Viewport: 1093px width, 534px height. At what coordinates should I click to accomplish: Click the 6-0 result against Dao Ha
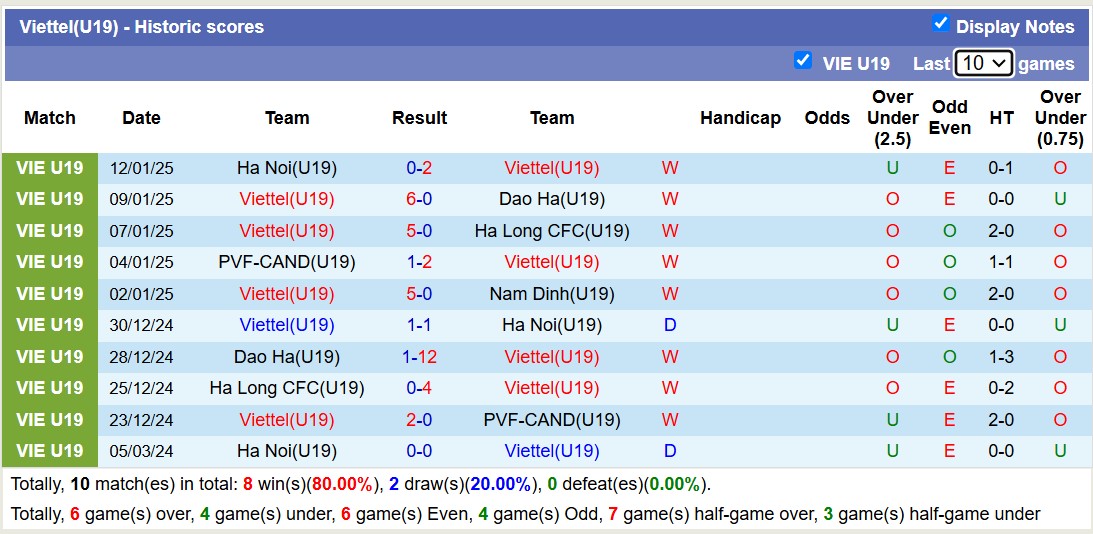coord(419,199)
